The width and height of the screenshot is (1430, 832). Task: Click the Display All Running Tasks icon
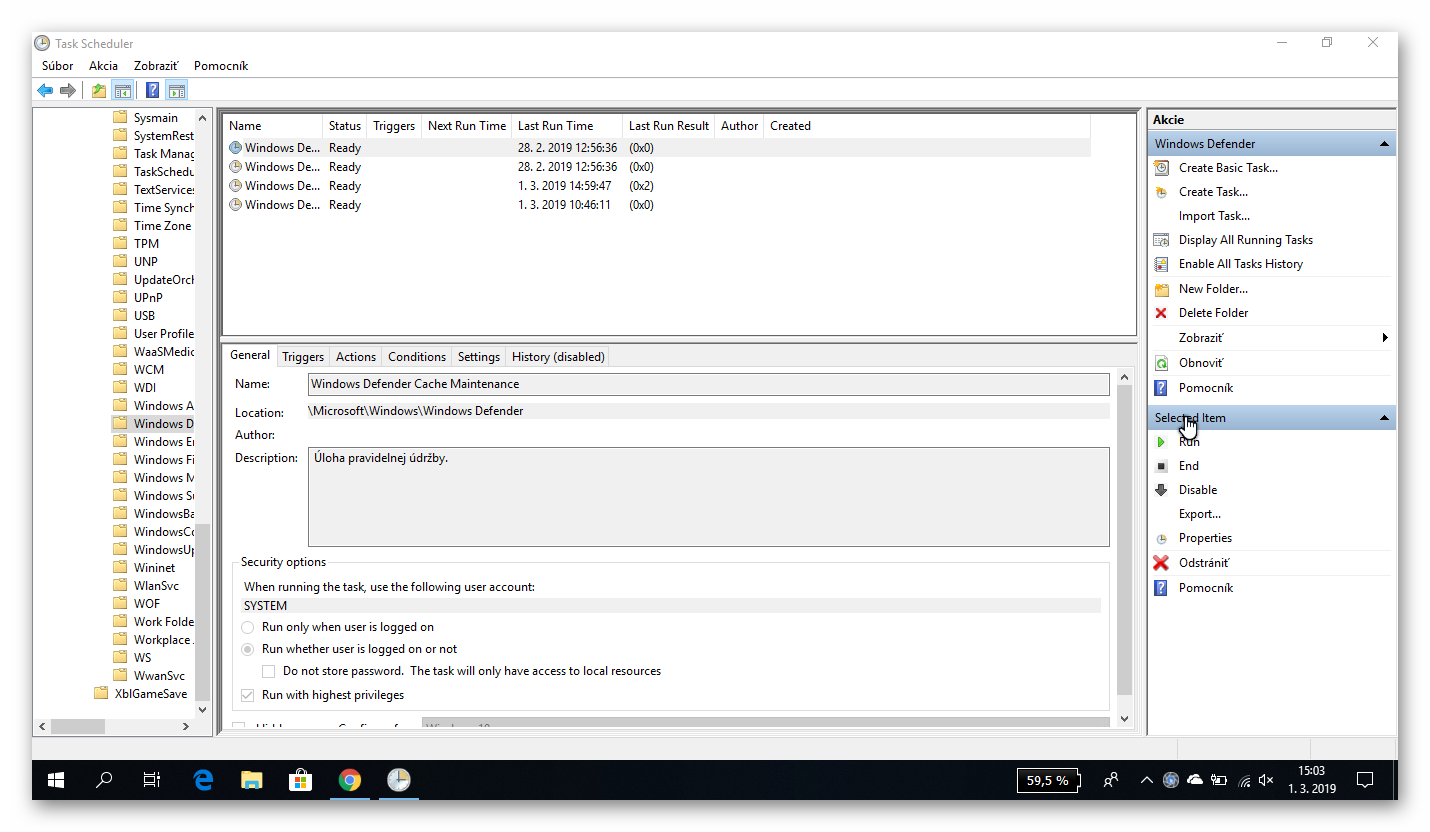(1161, 240)
